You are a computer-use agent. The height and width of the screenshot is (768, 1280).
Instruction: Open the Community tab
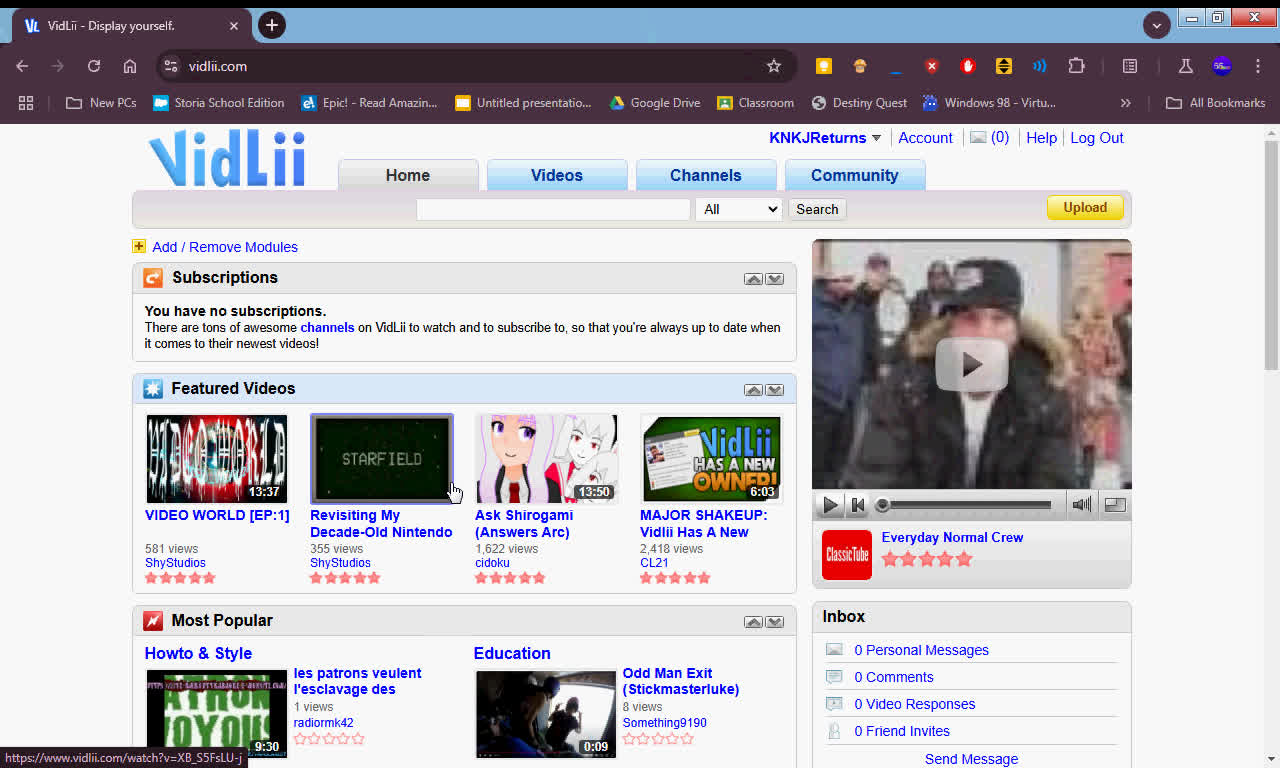(854, 175)
